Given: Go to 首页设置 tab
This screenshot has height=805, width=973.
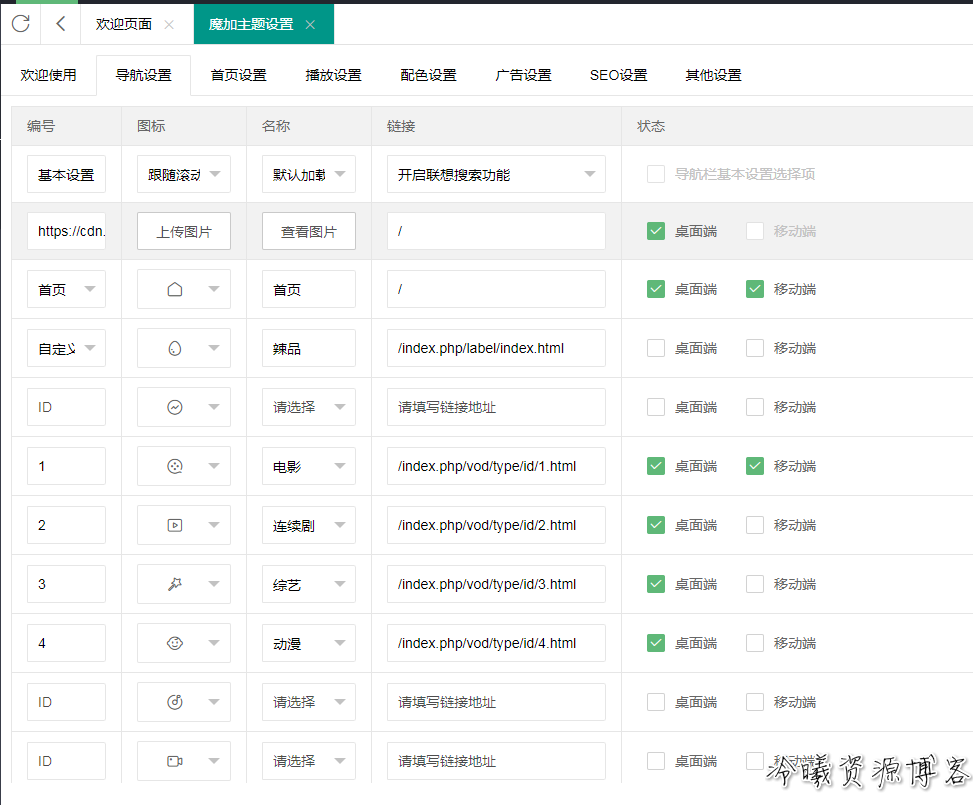Looking at the screenshot, I should pos(238,75).
